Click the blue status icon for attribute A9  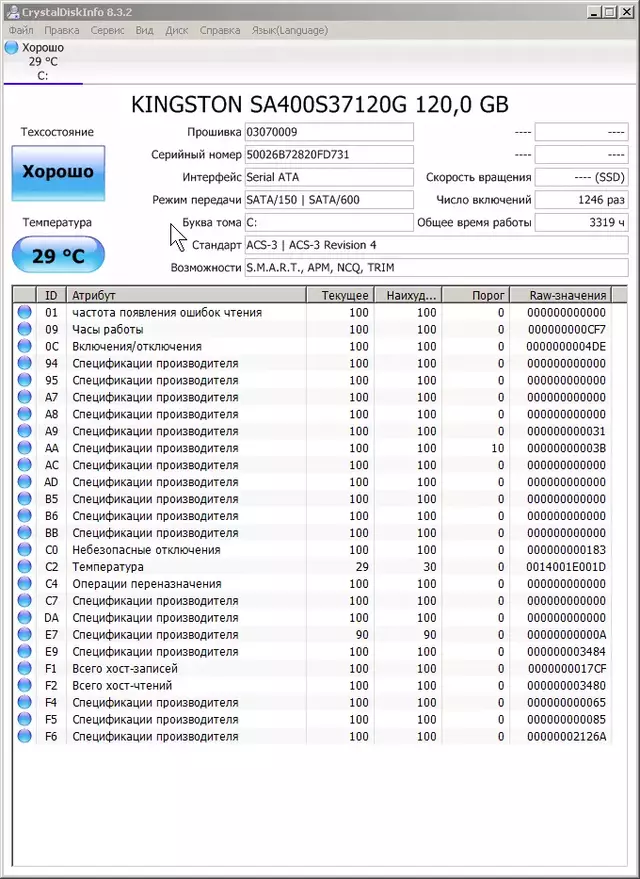(x=24, y=431)
